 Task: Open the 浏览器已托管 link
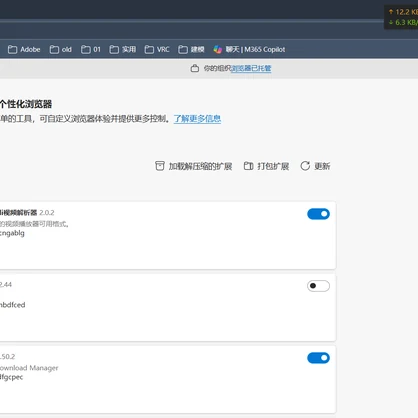(x=251, y=68)
